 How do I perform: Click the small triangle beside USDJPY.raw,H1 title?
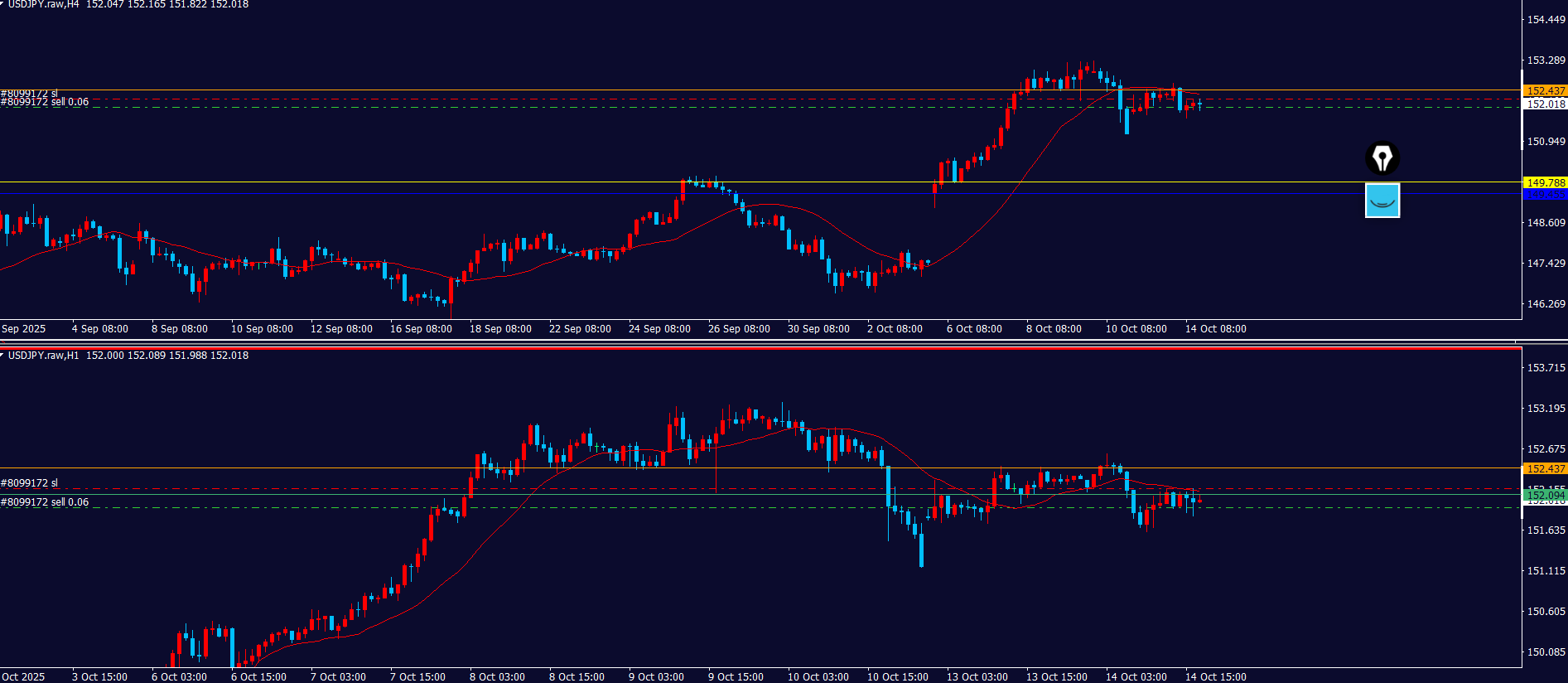coord(2,355)
